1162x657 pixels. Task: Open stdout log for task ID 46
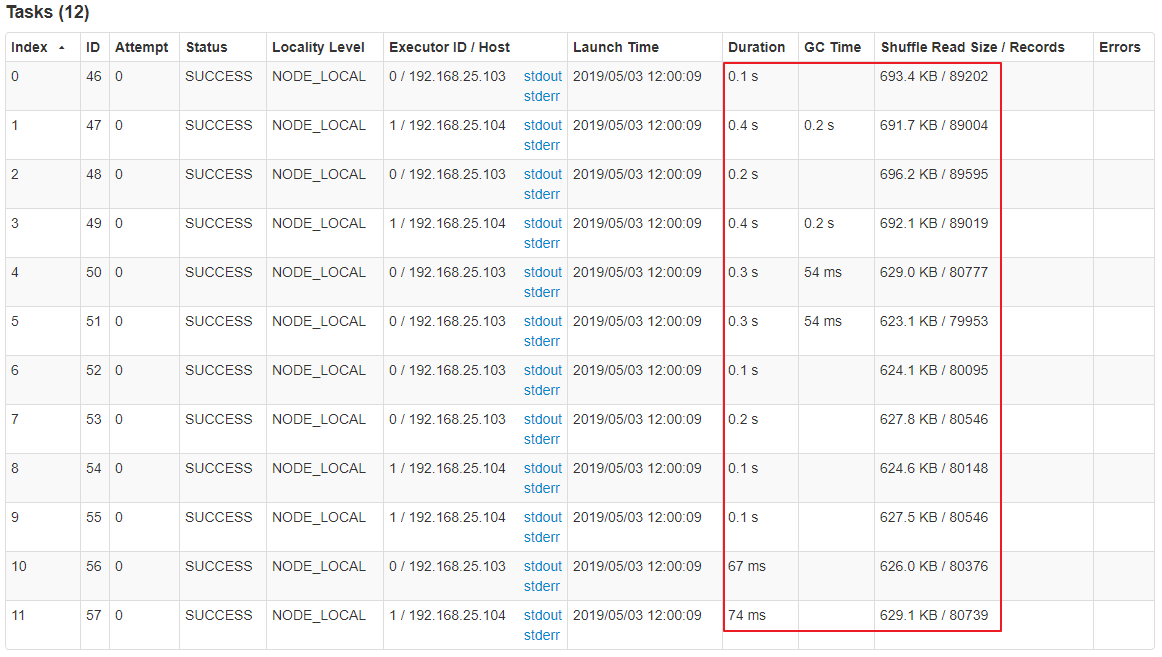click(542, 76)
